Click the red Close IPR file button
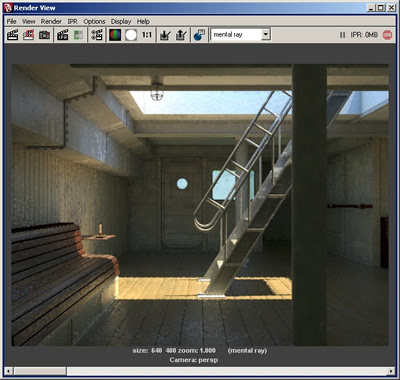Screen dimensions: 400x380 click(387, 35)
